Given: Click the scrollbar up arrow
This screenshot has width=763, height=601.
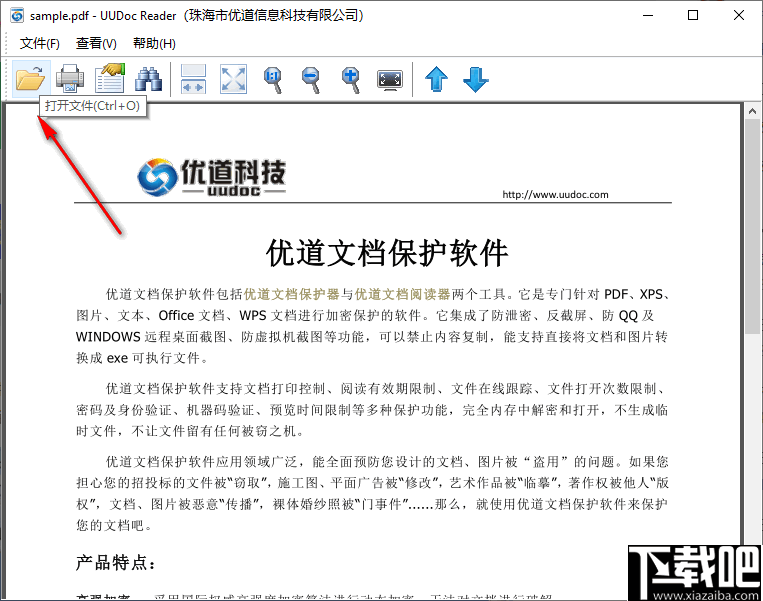Looking at the screenshot, I should point(752,111).
